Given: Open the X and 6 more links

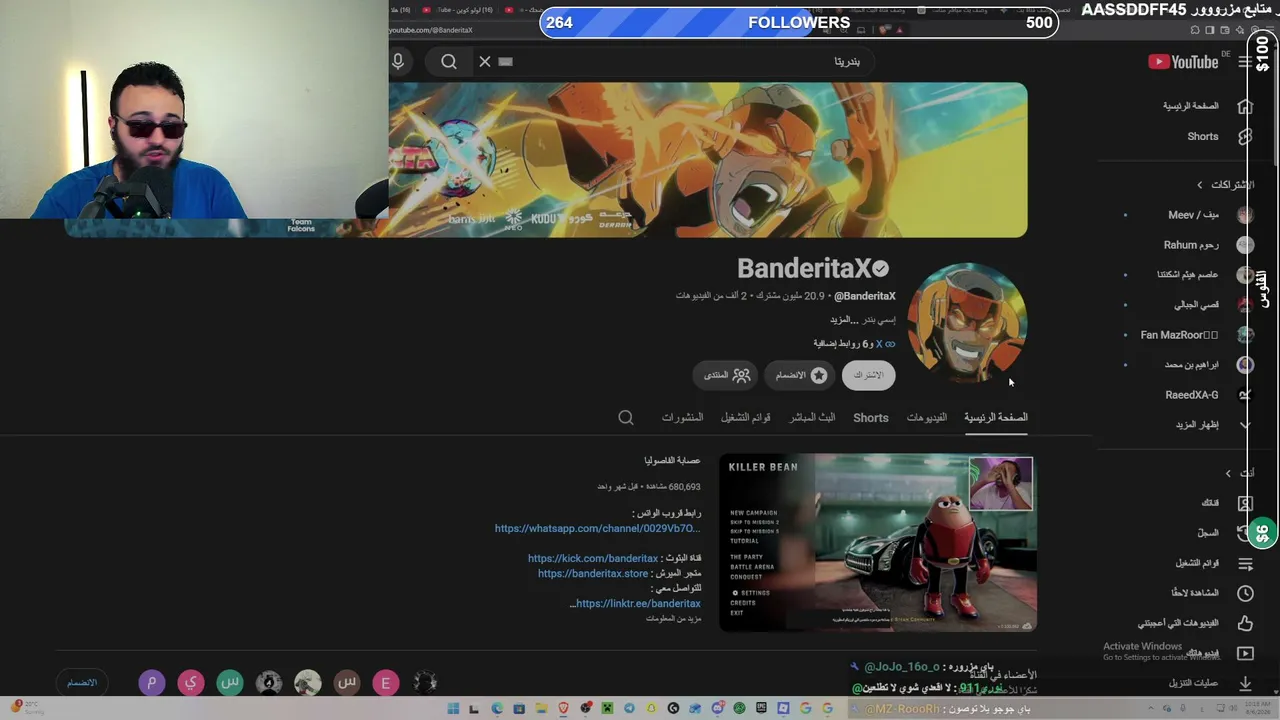Looking at the screenshot, I should click(x=854, y=344).
